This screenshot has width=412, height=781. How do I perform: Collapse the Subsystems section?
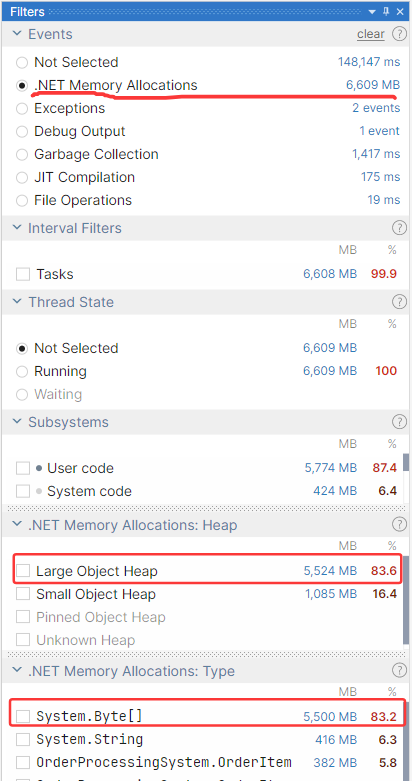click(x=17, y=422)
